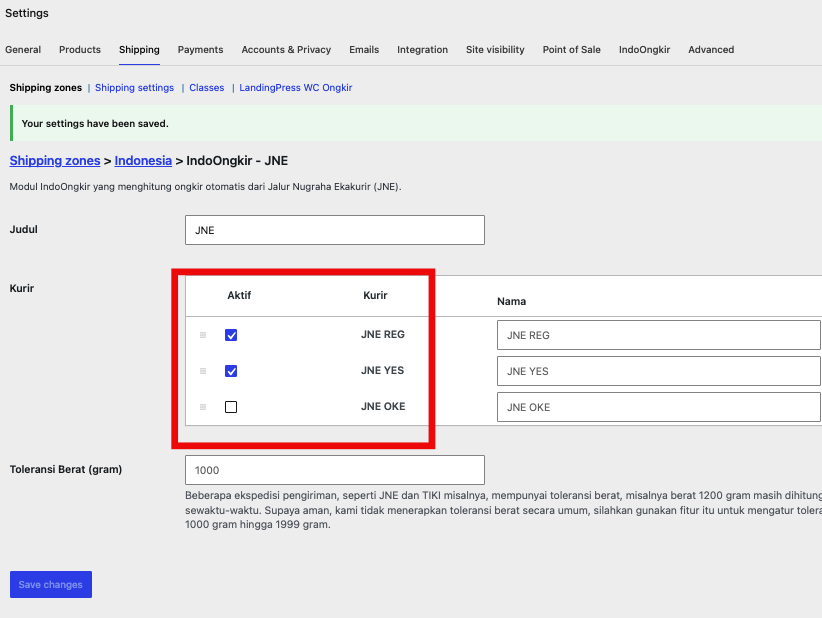Click the Save changes button

point(51,584)
